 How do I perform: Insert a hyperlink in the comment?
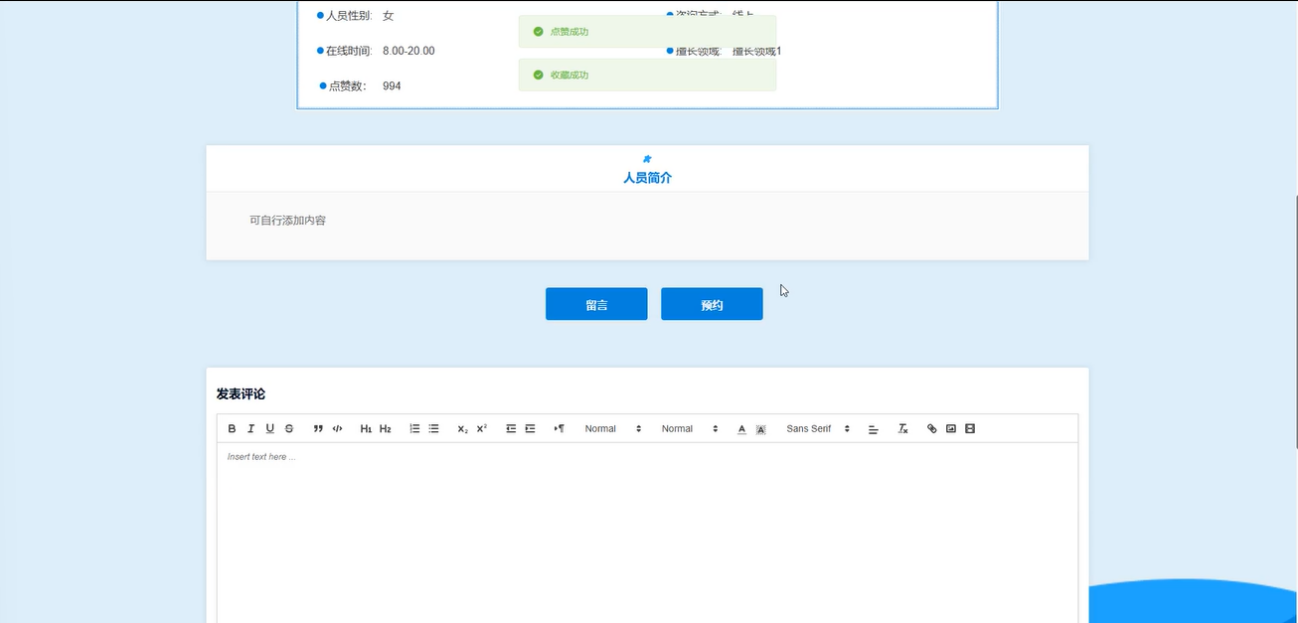point(932,429)
